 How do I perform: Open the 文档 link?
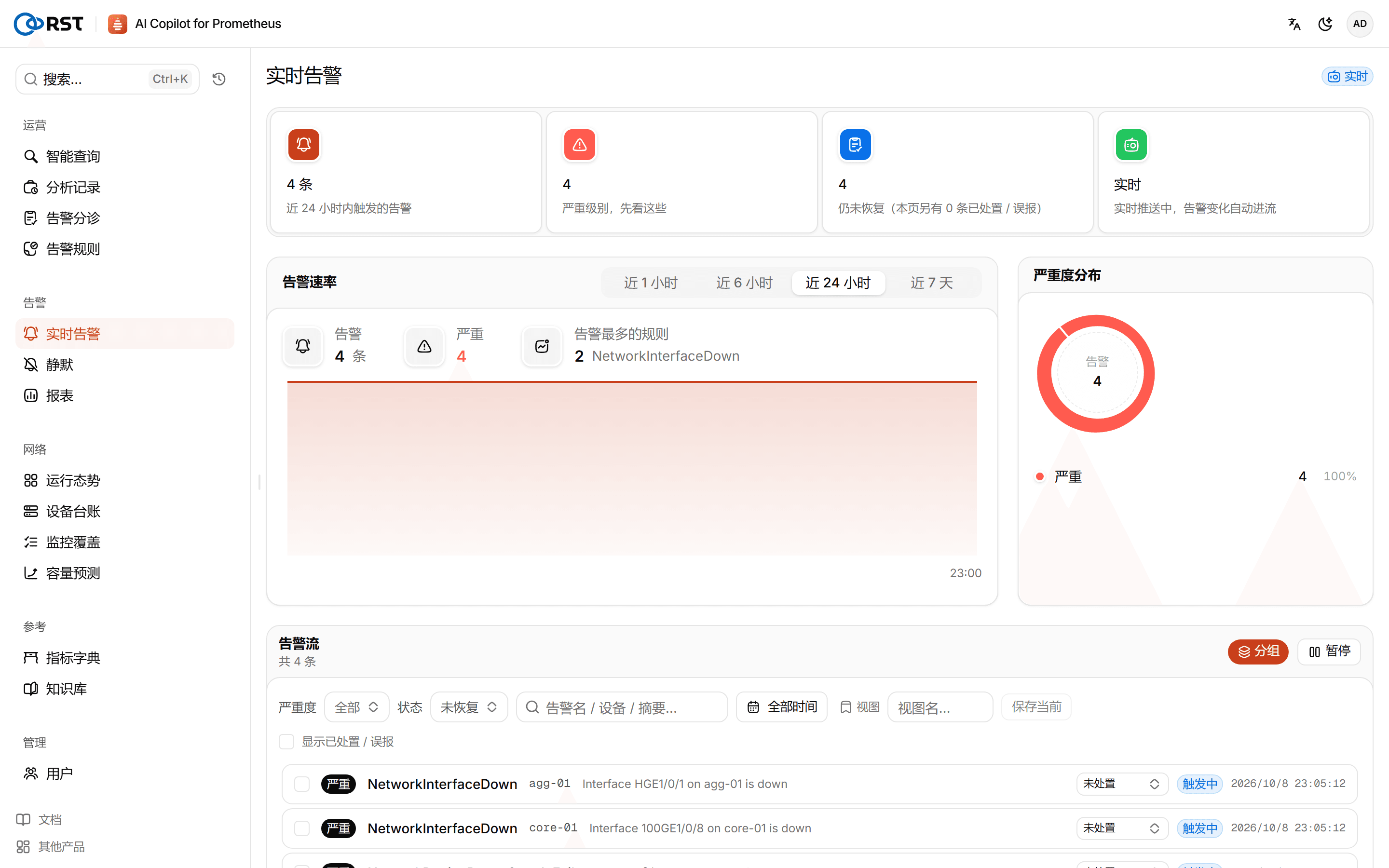coord(39,820)
